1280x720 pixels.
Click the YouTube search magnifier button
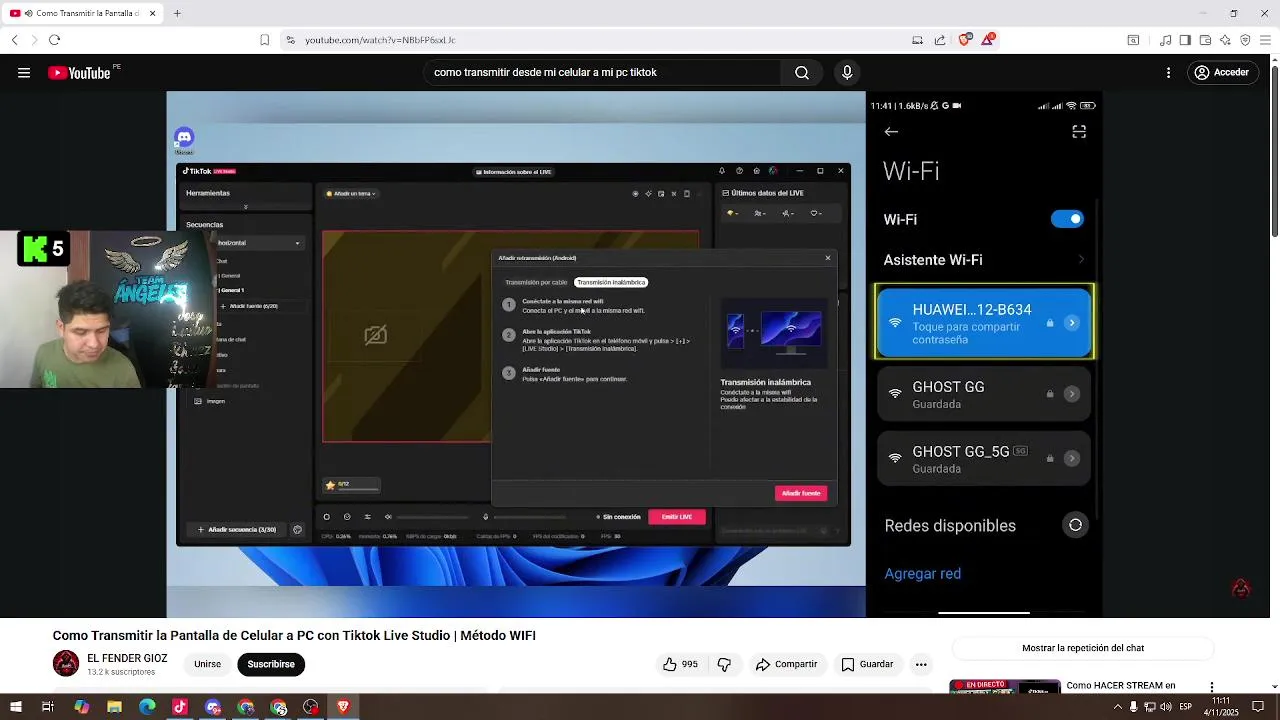[802, 73]
